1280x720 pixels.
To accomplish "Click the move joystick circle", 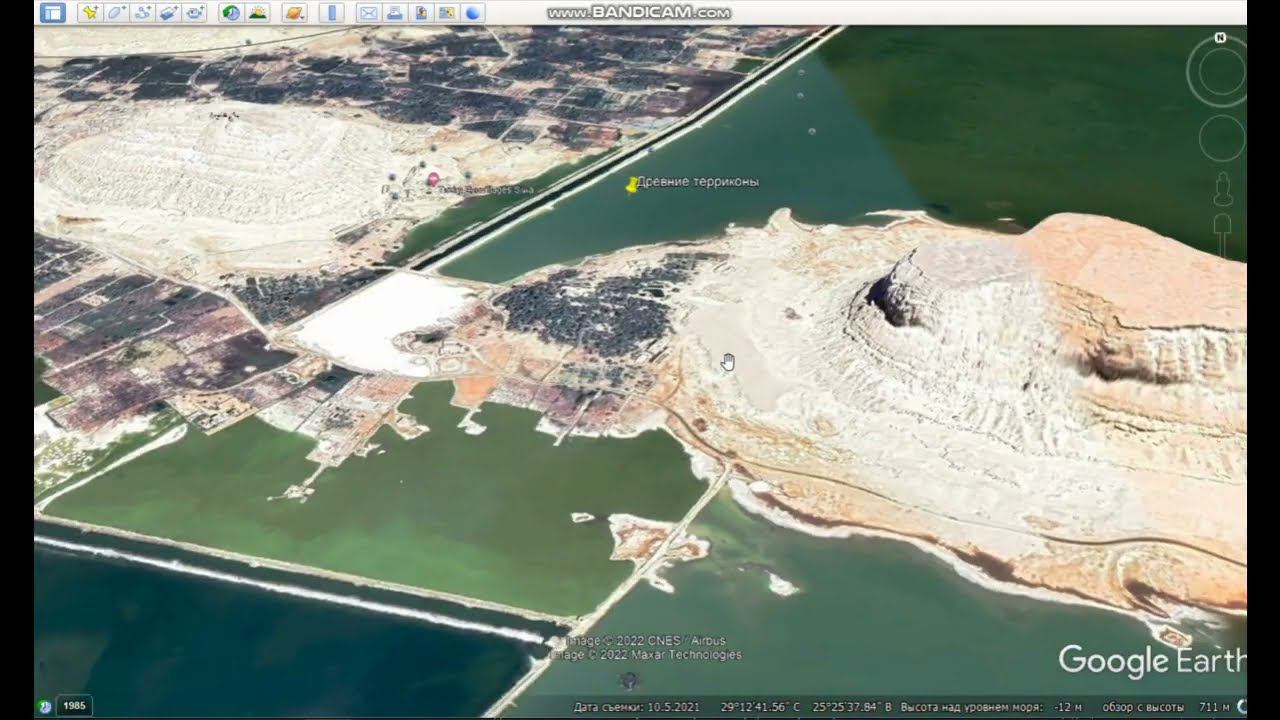I will pos(1222,138).
